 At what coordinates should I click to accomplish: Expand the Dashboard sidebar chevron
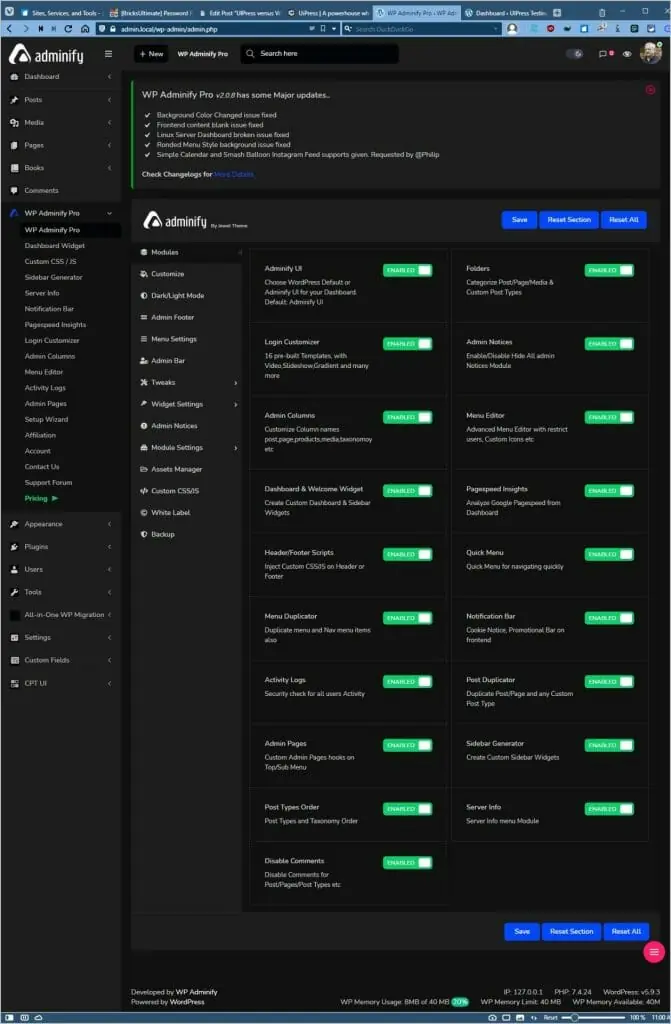click(x=109, y=77)
